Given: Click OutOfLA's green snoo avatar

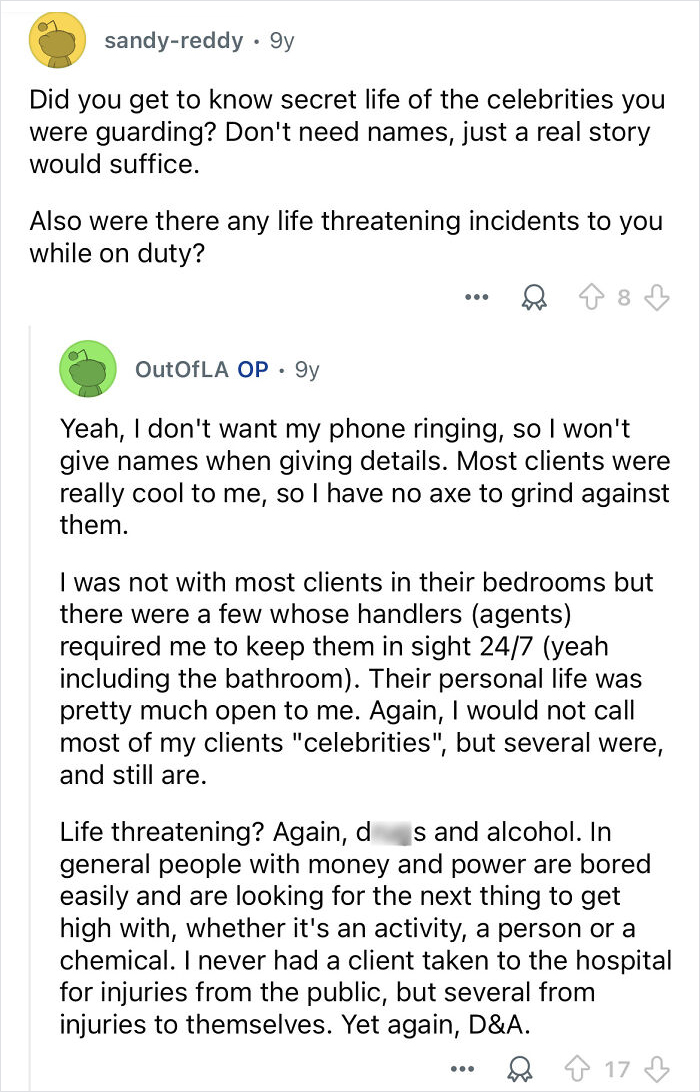Looking at the screenshot, I should click(88, 369).
